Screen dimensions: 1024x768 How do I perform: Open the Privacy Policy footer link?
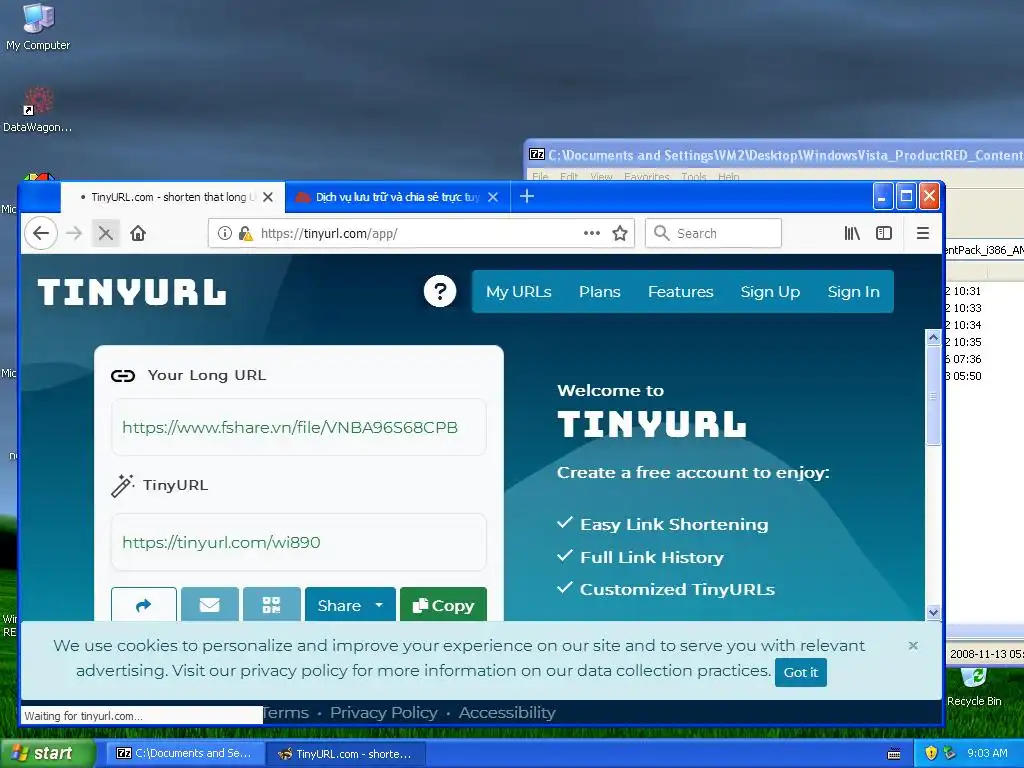point(383,712)
